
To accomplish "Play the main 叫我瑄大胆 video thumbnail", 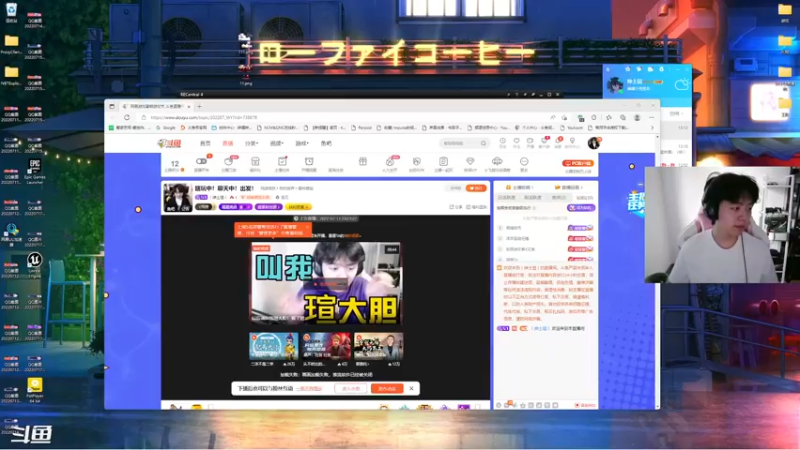I will [x=326, y=283].
